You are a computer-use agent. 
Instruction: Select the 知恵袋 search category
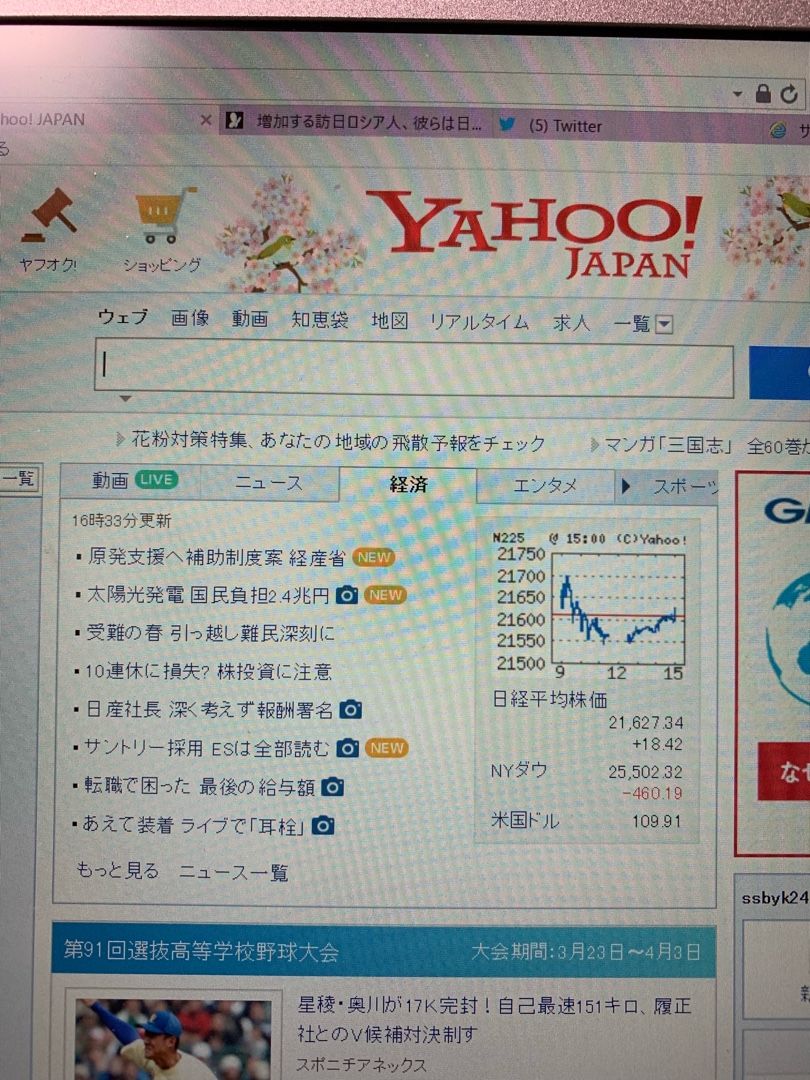pyautogui.click(x=320, y=320)
